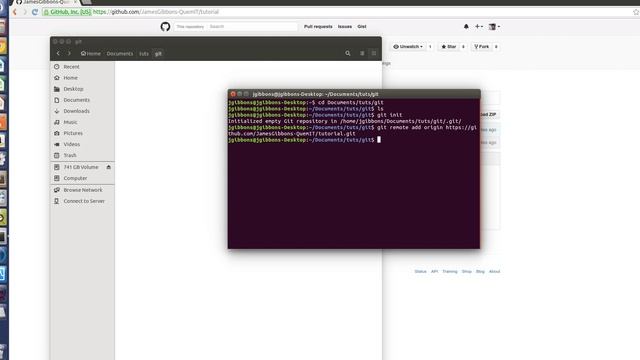The width and height of the screenshot is (640, 360).
Task: Select git in file manager path bar
Action: (158, 53)
